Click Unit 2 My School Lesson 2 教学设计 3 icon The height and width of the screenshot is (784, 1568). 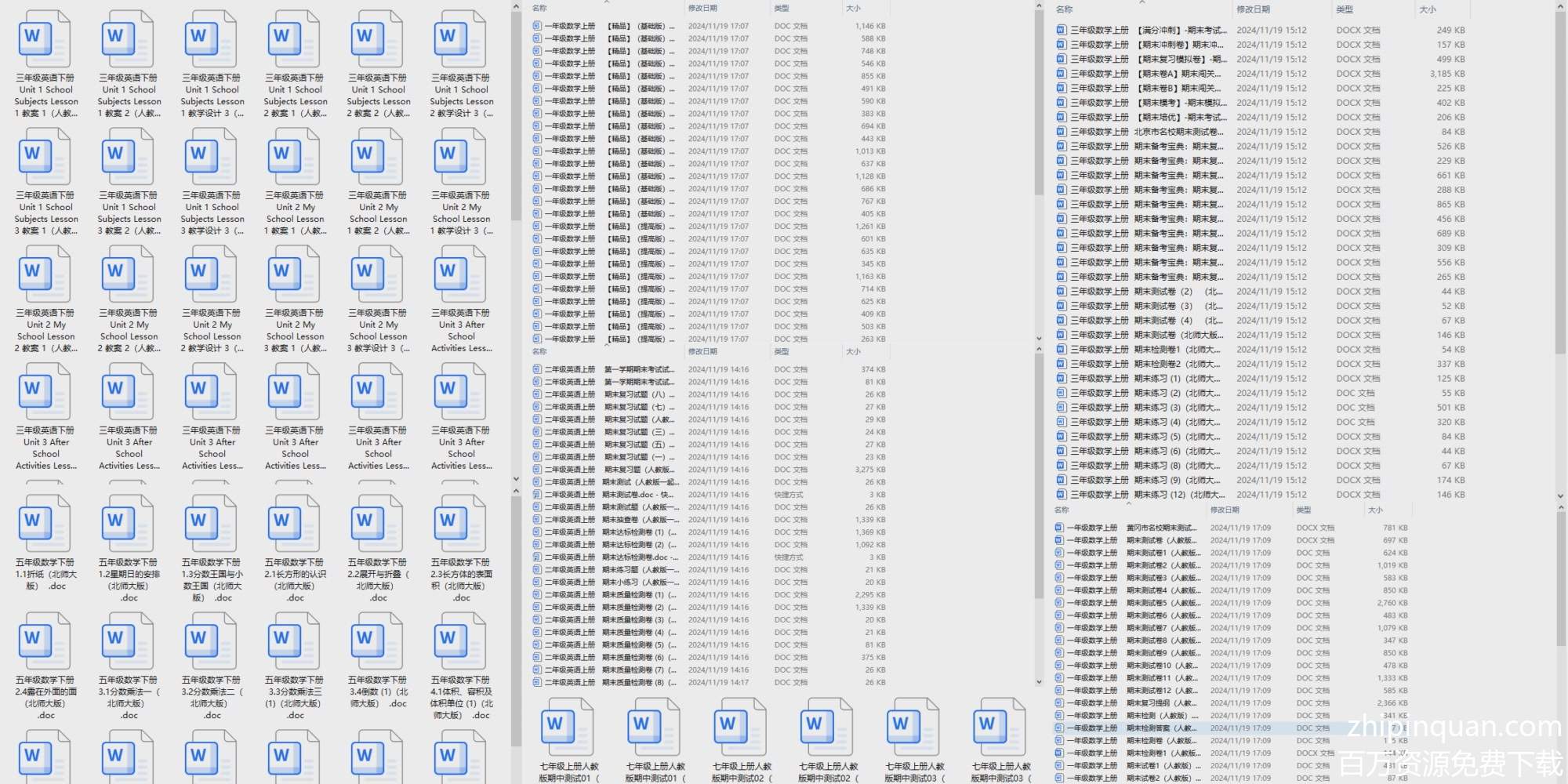209,274
